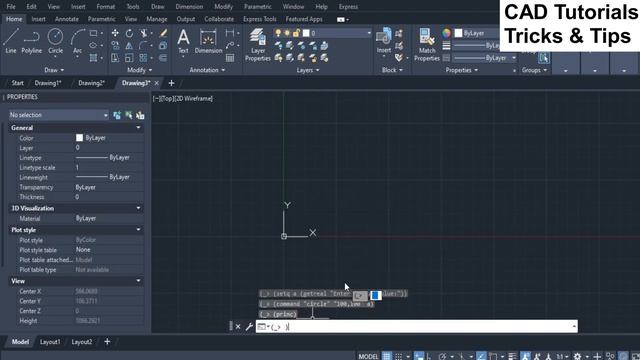
Task: Open the No selection dropdown
Action: point(59,115)
